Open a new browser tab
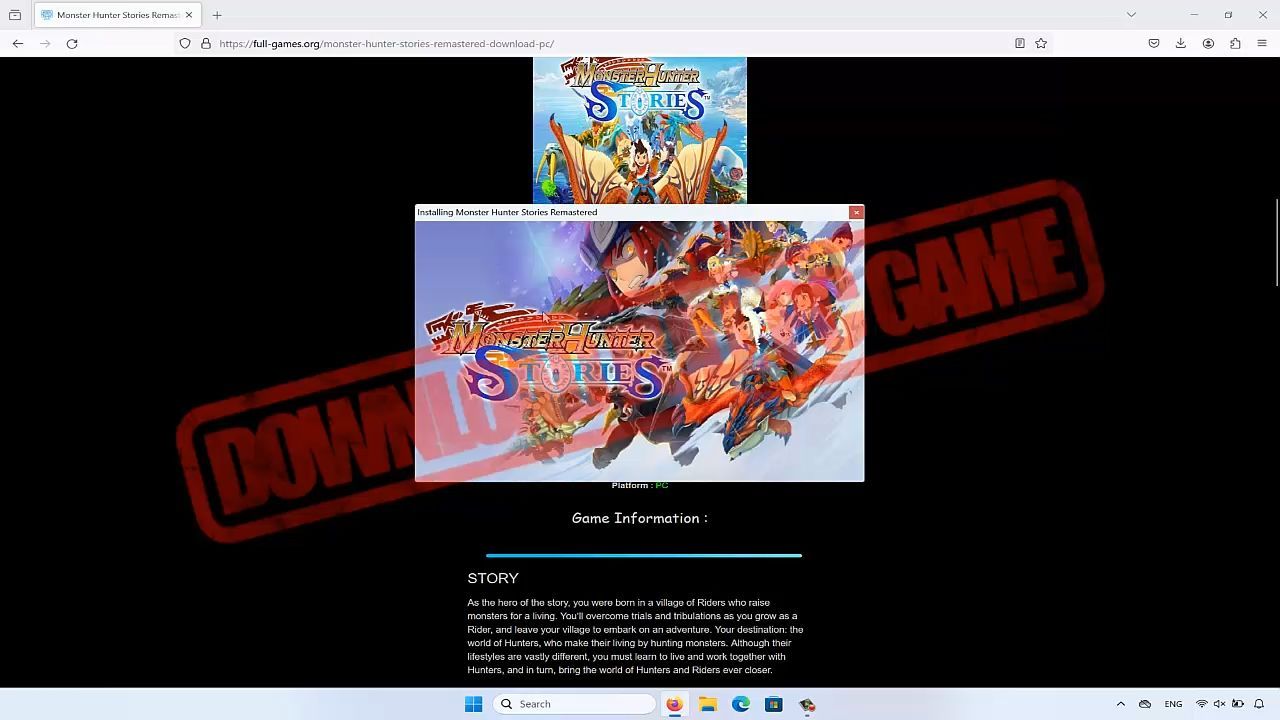Viewport: 1280px width, 720px height. pos(217,15)
